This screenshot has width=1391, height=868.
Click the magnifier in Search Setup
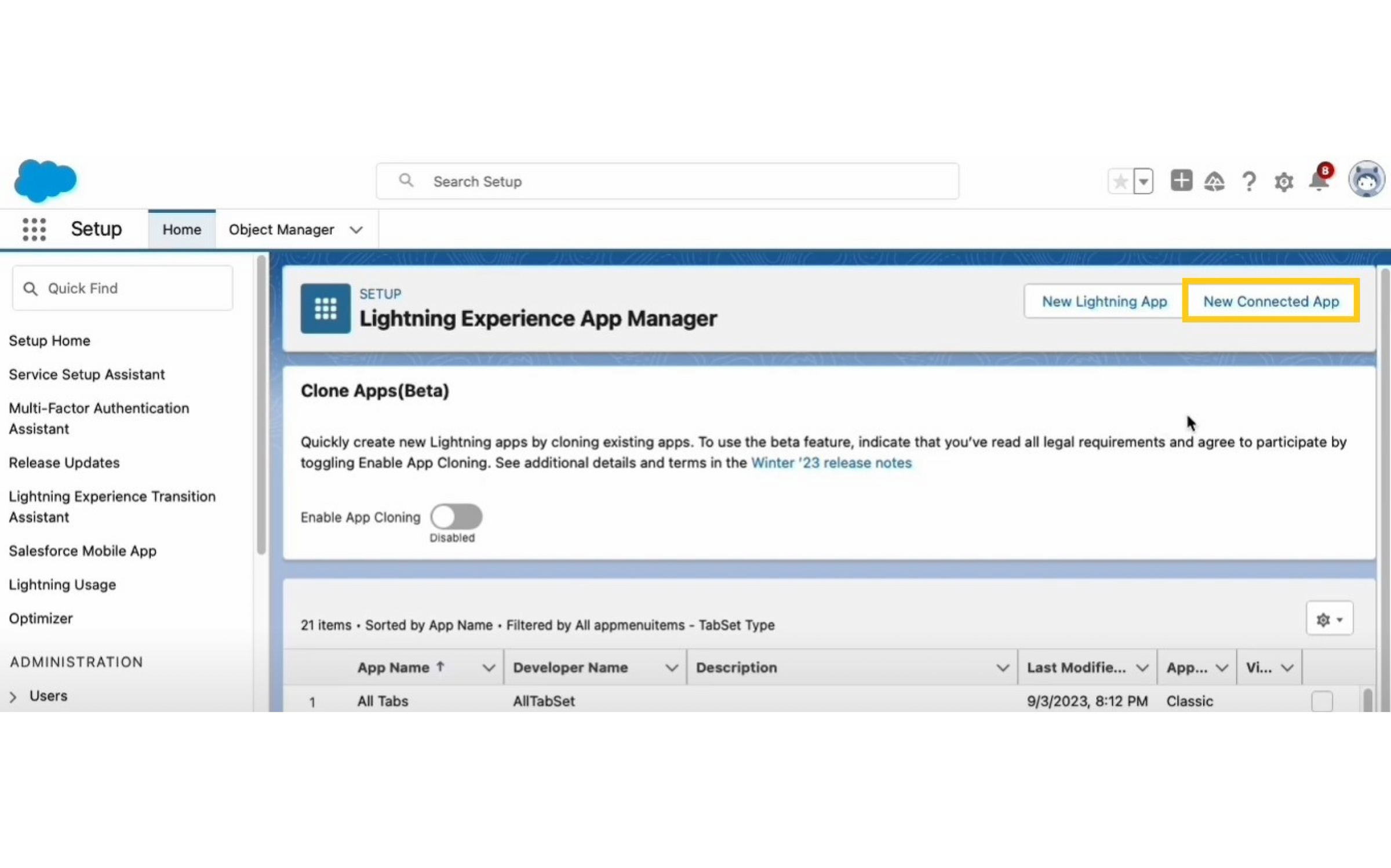pyautogui.click(x=406, y=181)
